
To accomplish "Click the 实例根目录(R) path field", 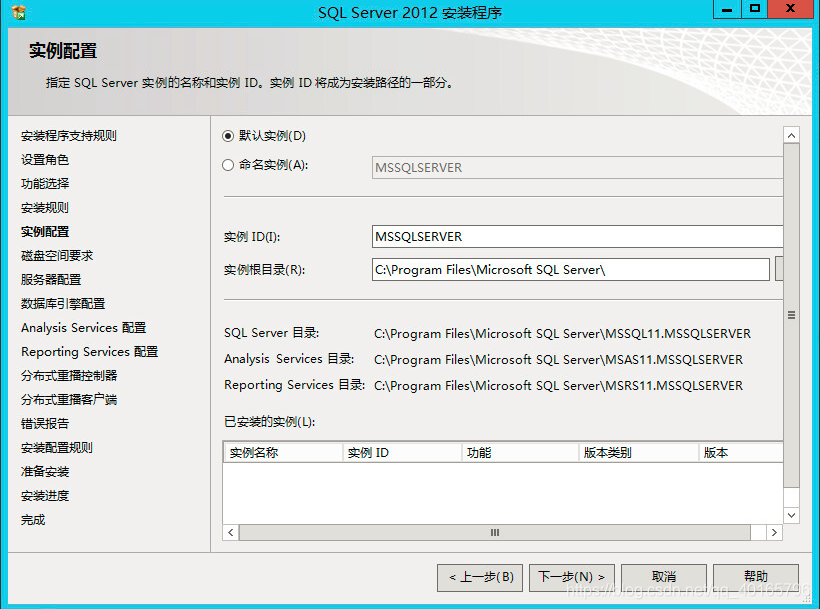I will pyautogui.click(x=571, y=270).
